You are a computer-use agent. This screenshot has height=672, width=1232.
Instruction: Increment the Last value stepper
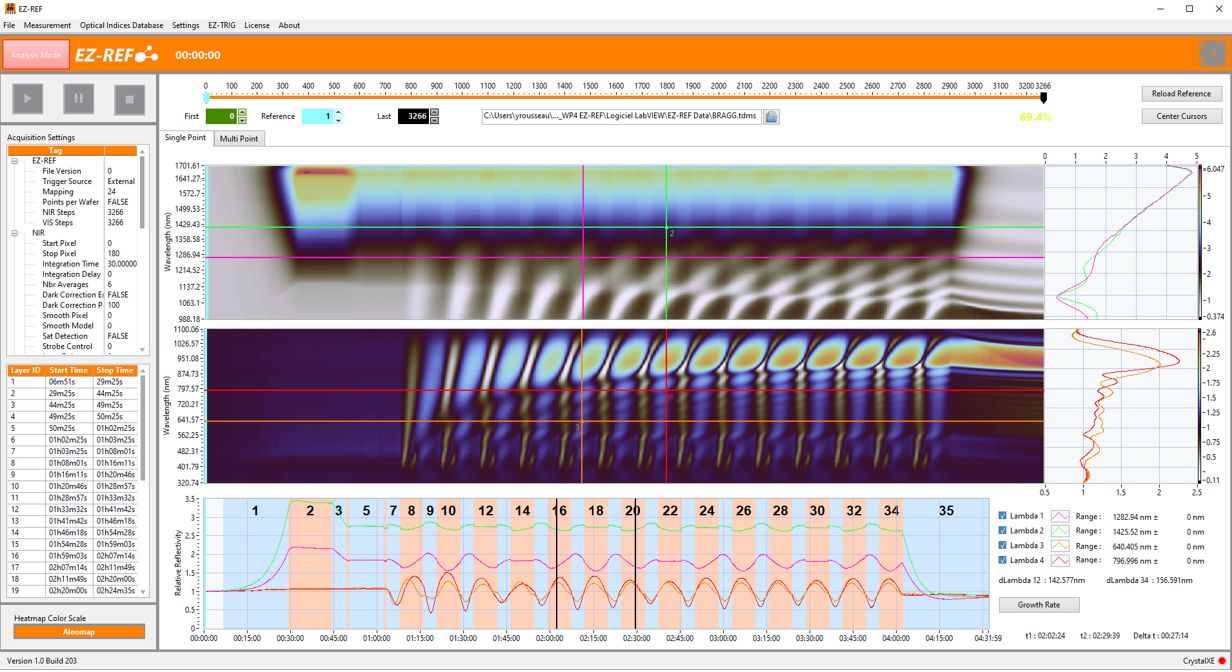pyautogui.click(x=434, y=113)
